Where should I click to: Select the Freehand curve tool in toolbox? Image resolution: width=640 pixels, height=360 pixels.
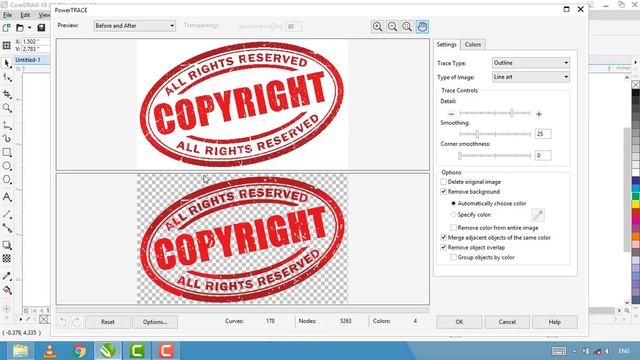coord(7,125)
